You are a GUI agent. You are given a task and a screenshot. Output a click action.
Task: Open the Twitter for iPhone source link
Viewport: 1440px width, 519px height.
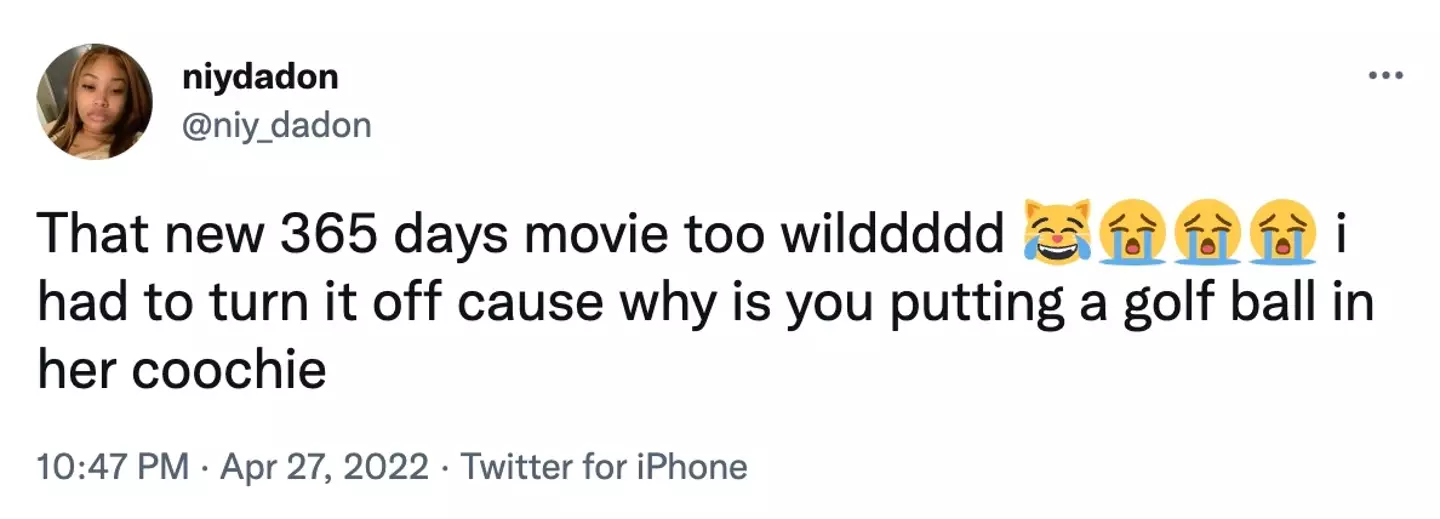click(x=606, y=466)
